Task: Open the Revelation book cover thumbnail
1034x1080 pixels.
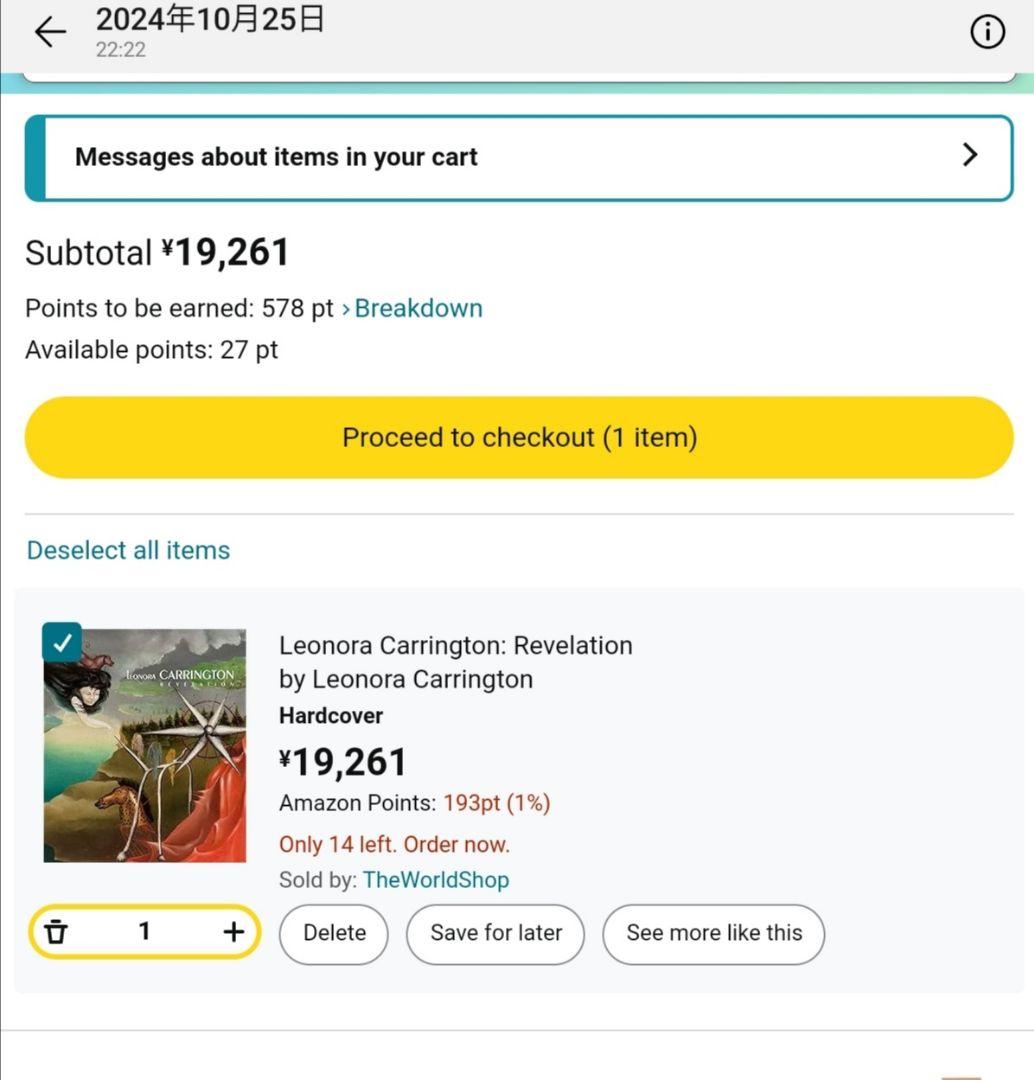Action: 145,746
